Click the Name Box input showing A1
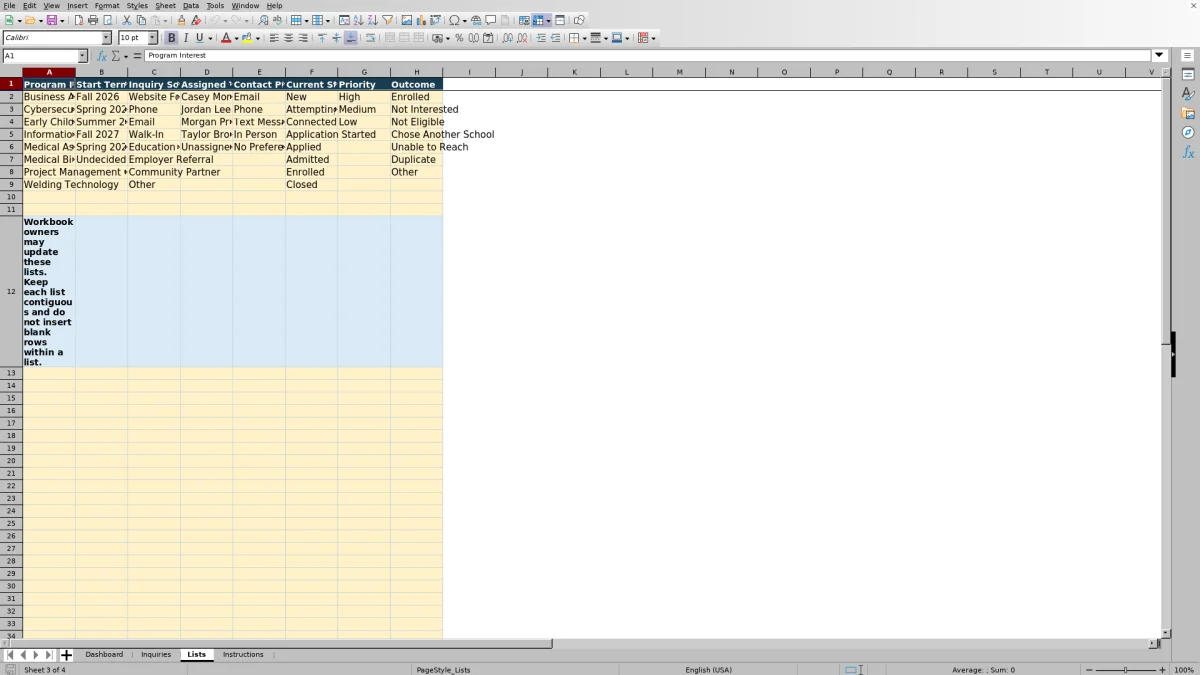This screenshot has width=1200, height=675. [40, 56]
